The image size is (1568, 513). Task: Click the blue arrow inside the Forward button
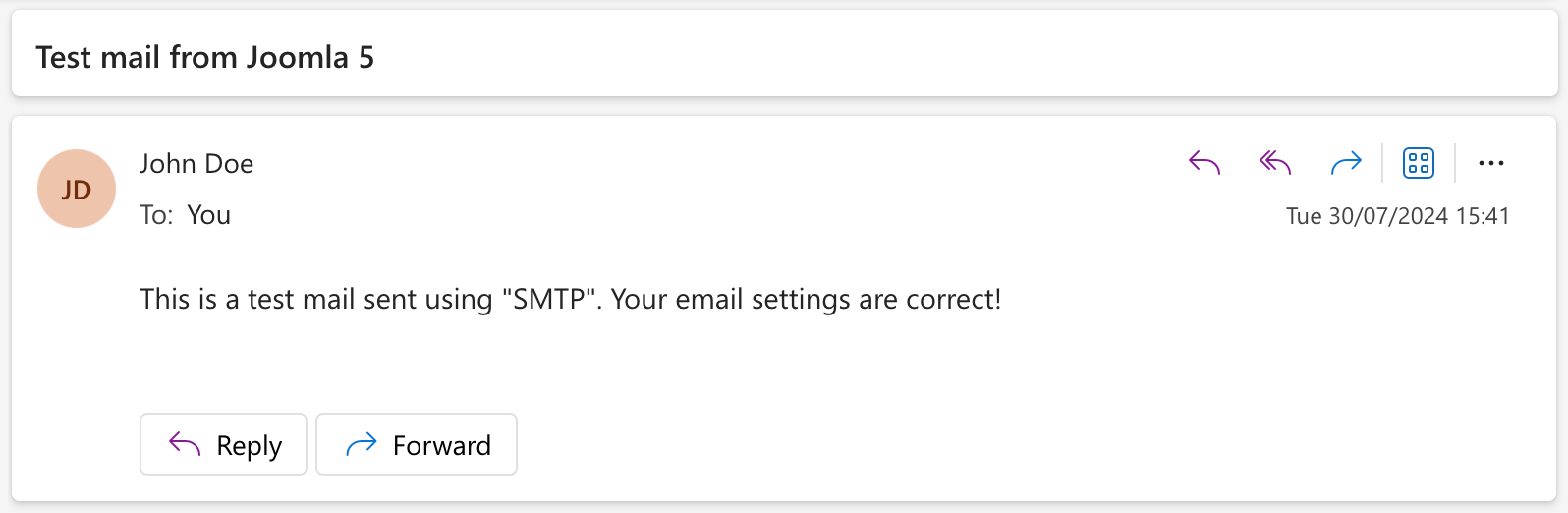tap(362, 445)
